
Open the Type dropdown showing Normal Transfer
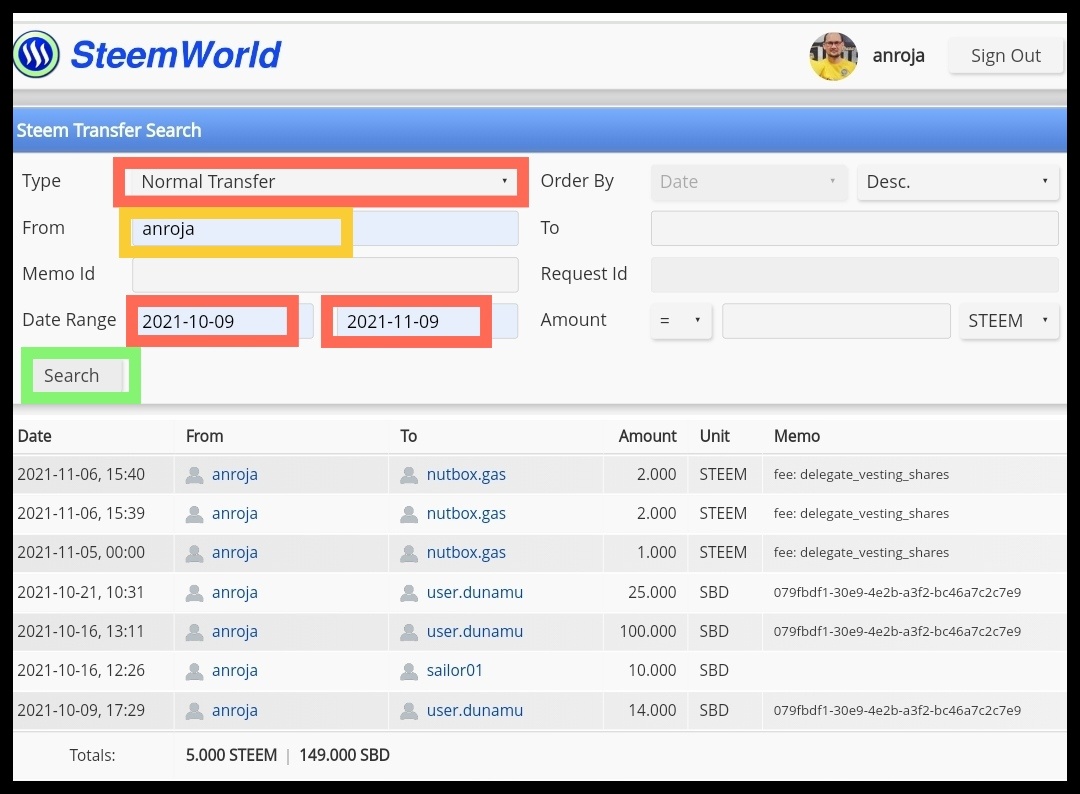pyautogui.click(x=324, y=182)
